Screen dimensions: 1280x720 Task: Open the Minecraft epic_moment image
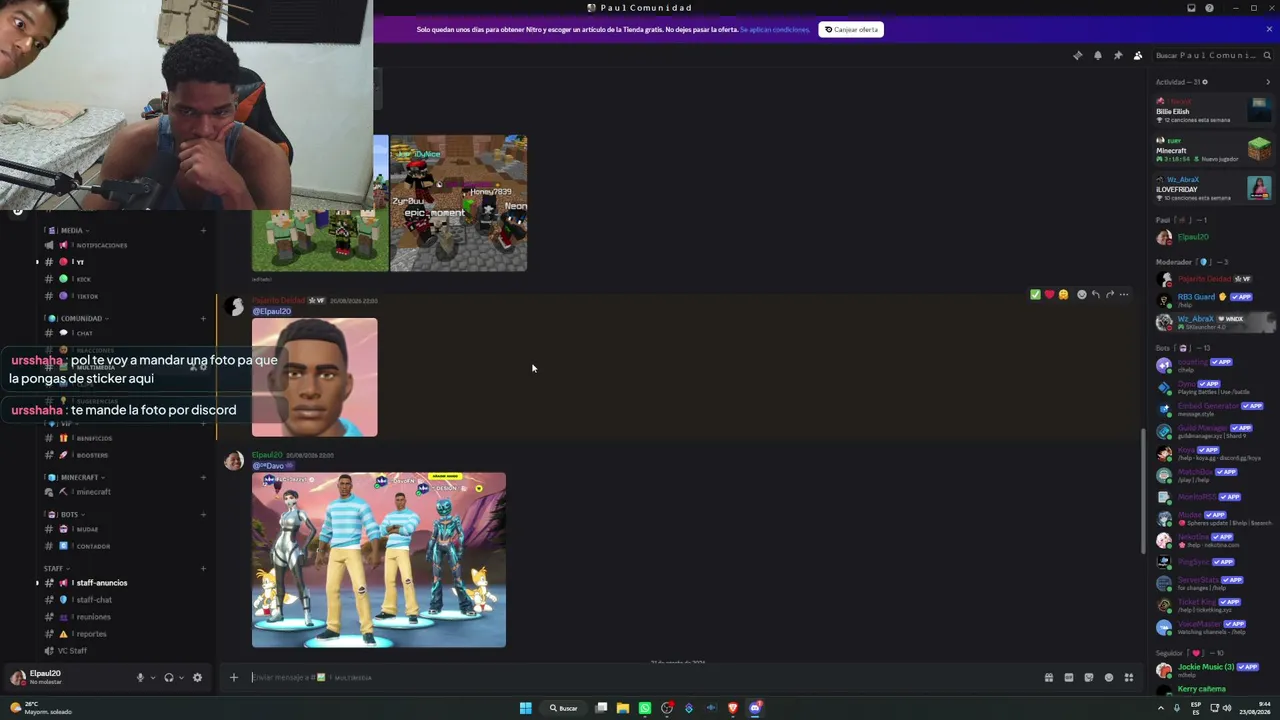458,203
